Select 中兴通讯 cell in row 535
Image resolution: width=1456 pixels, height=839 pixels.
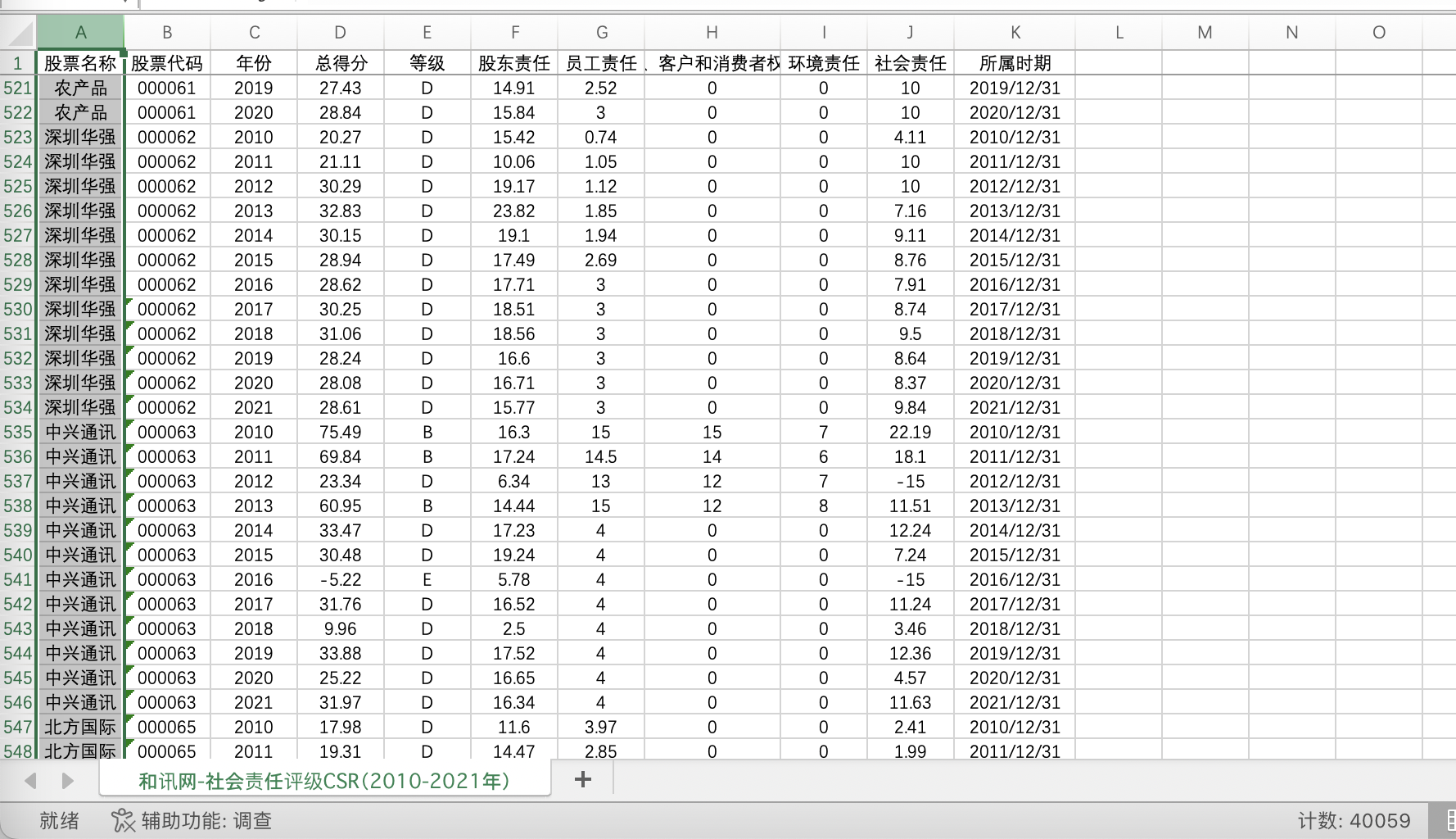(80, 432)
